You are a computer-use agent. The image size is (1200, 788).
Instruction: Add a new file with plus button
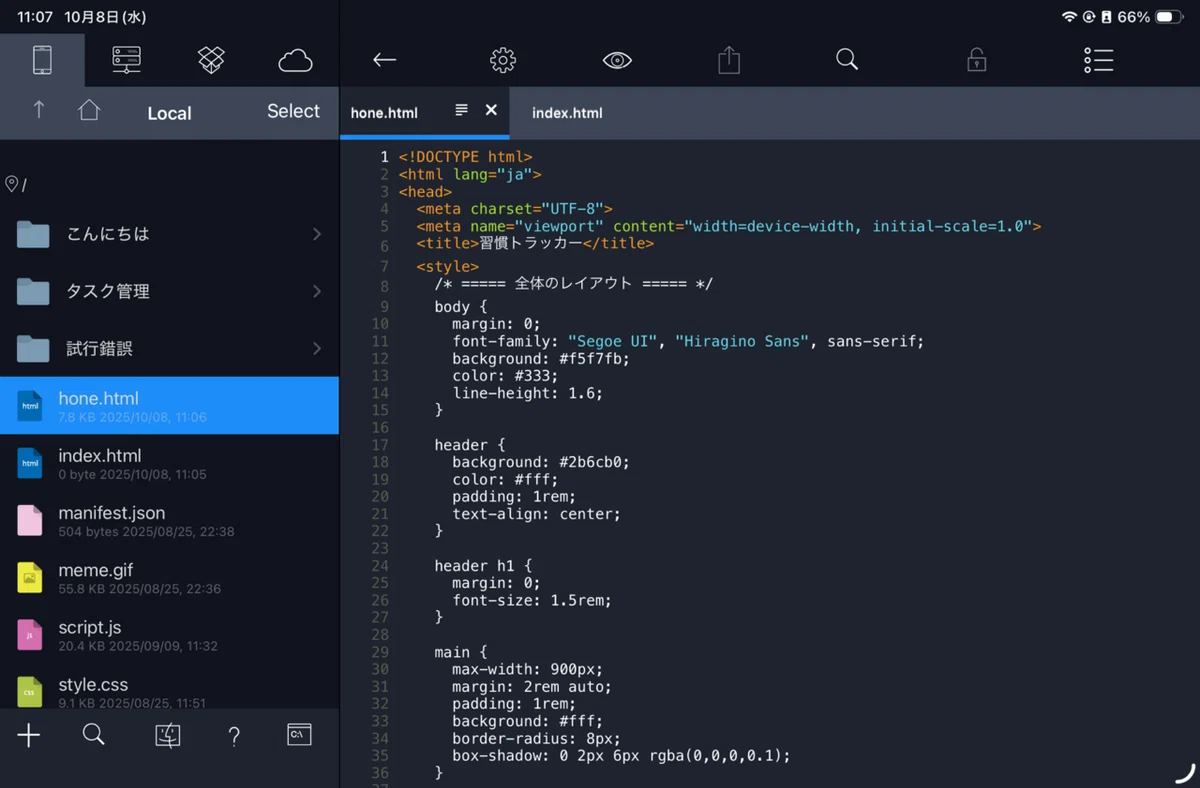[29, 736]
